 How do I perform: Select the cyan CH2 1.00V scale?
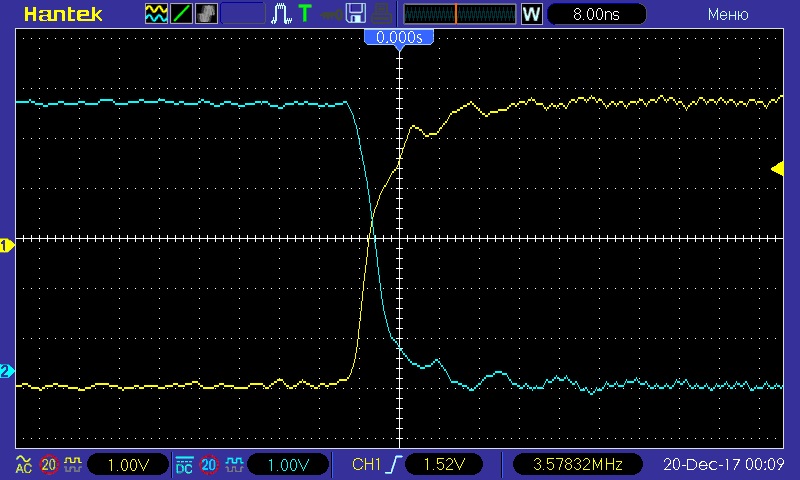288,465
